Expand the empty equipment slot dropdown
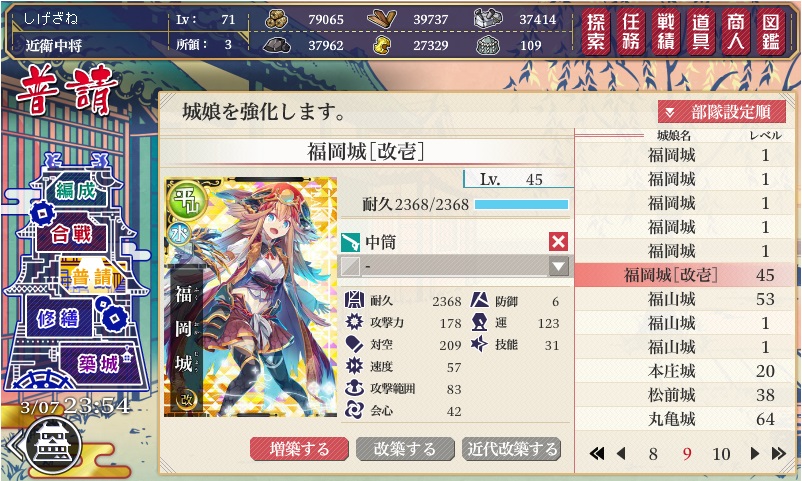The width and height of the screenshot is (802, 481). click(x=558, y=266)
